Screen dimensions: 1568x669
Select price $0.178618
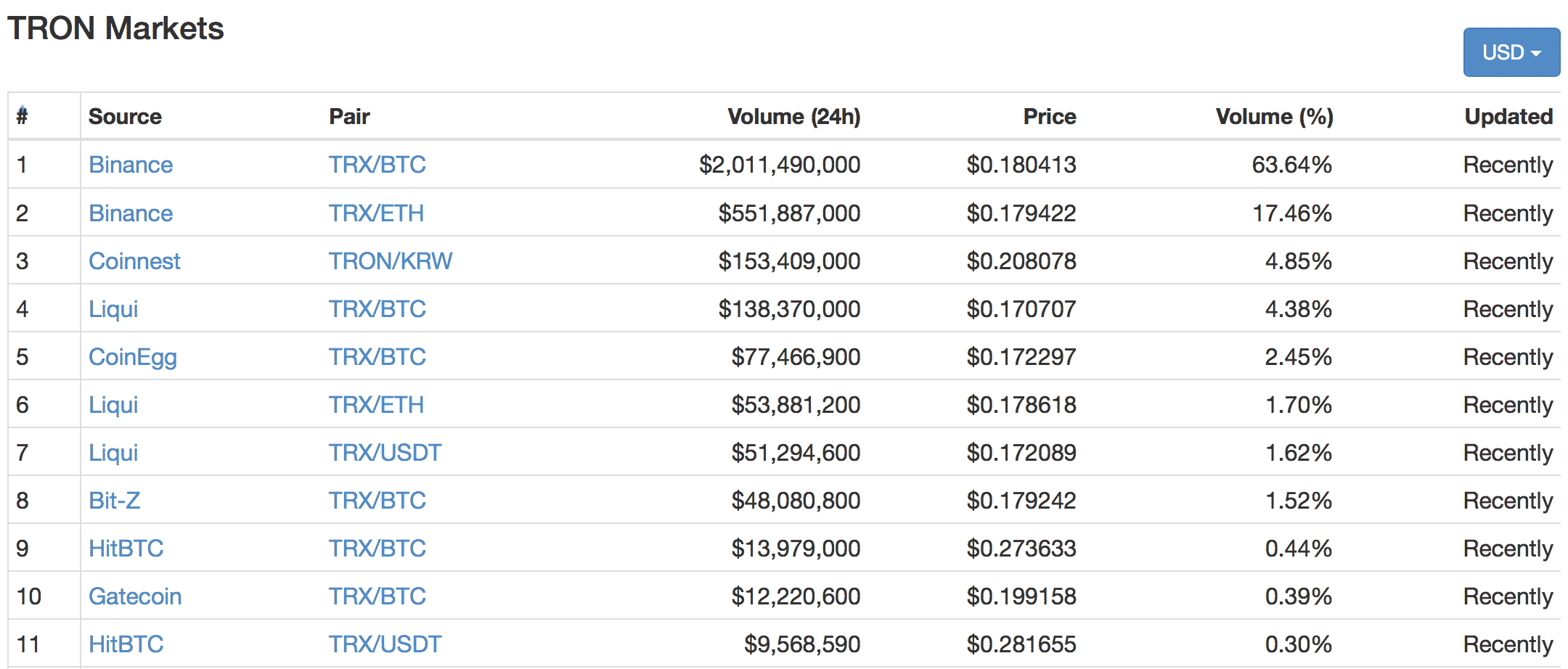[x=1021, y=405]
